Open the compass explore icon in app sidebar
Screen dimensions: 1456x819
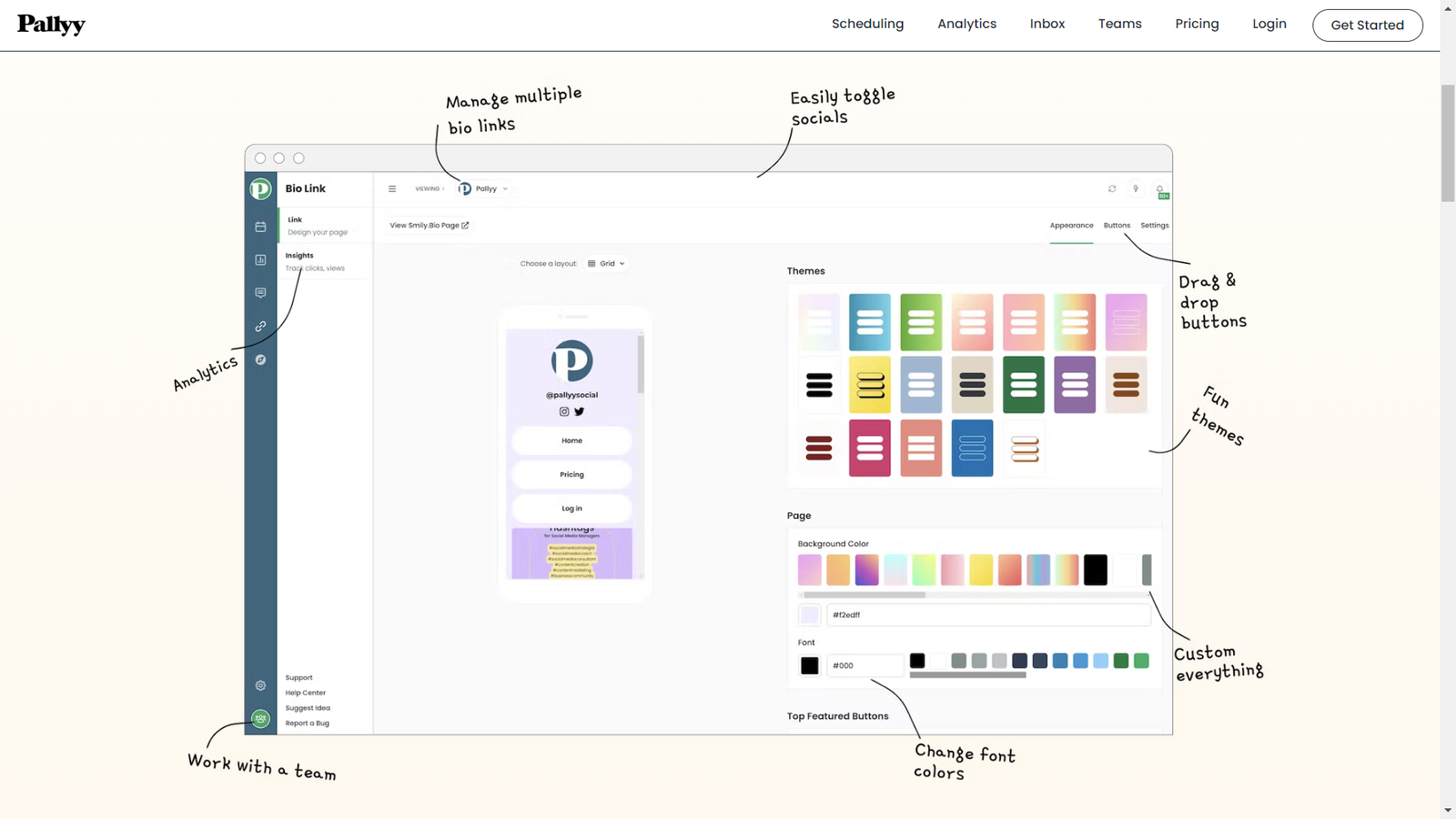coord(260,359)
